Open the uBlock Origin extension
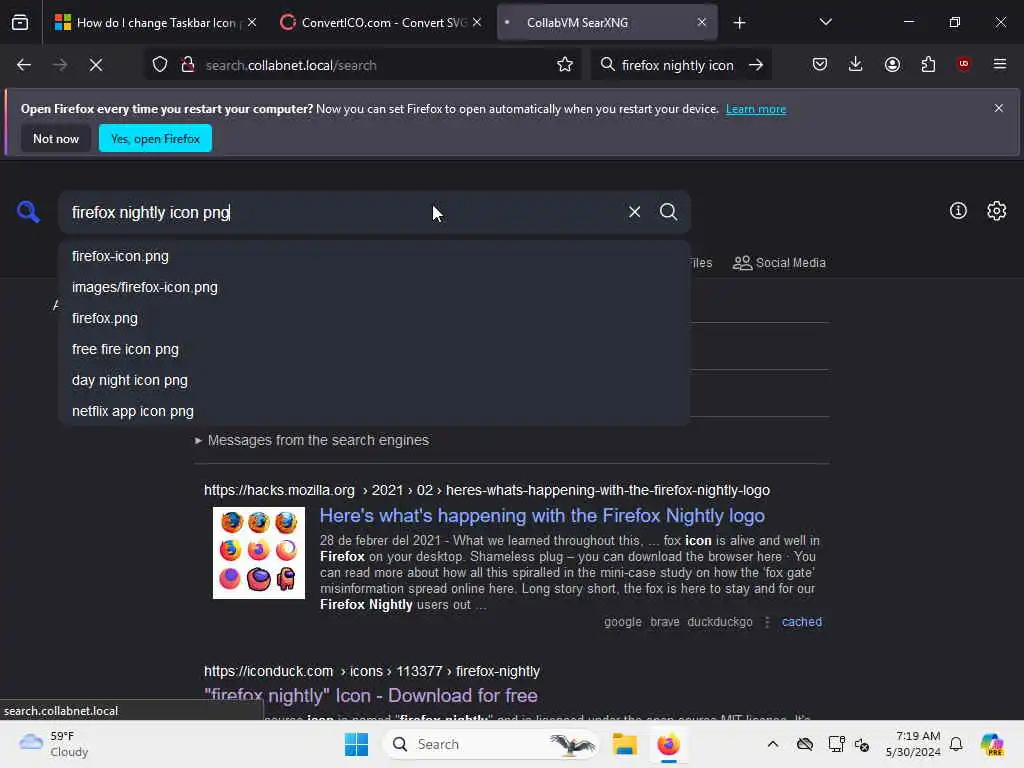The height and width of the screenshot is (768, 1024). pos(963,64)
